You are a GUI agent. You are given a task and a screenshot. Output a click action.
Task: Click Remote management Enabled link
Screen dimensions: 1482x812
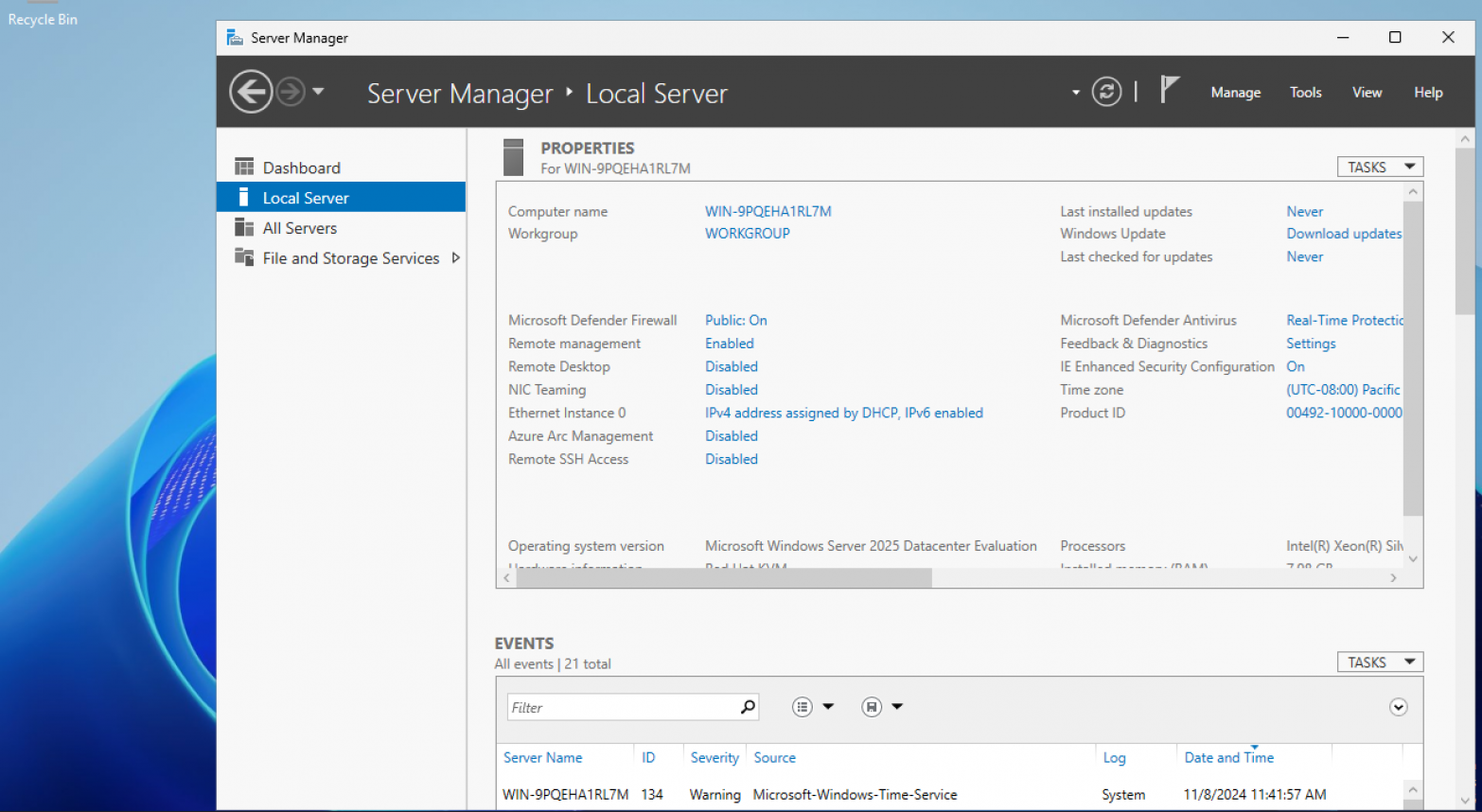[x=730, y=344]
